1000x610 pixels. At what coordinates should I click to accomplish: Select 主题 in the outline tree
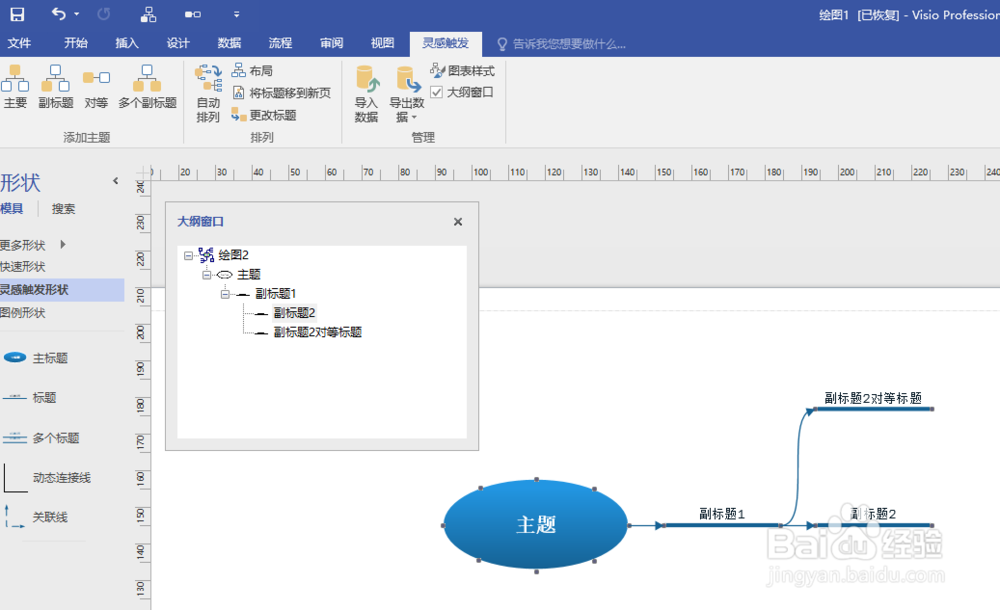click(x=249, y=274)
